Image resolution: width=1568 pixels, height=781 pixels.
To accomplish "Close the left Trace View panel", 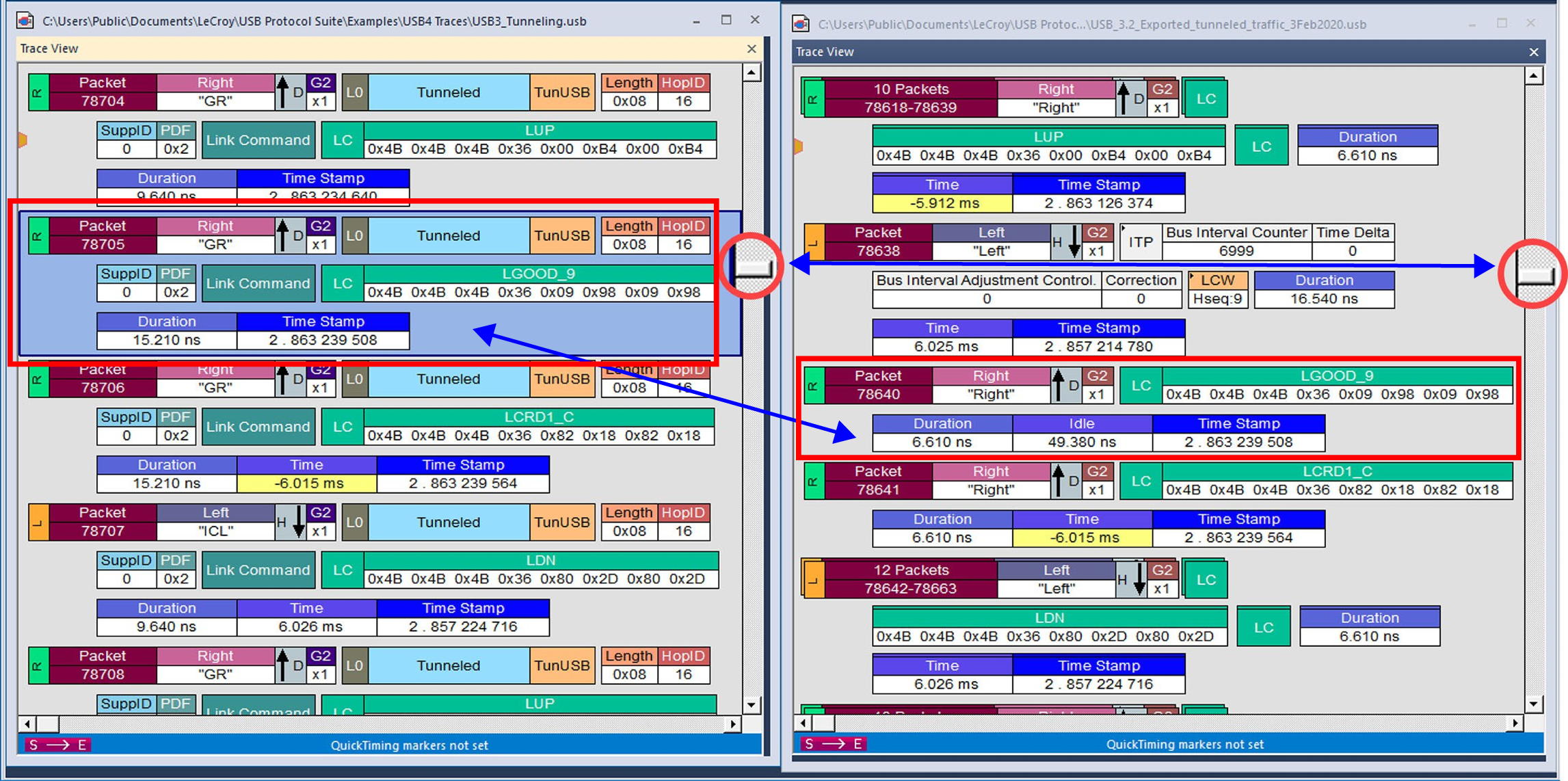I will click(752, 49).
